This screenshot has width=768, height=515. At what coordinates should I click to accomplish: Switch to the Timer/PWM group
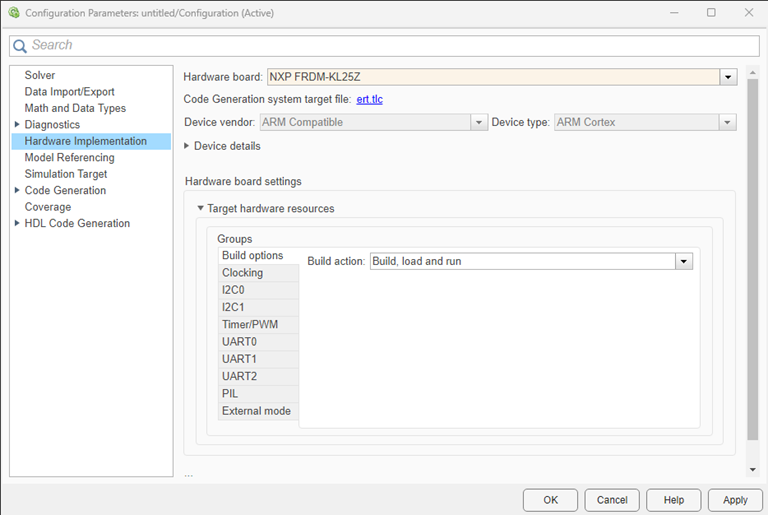click(250, 325)
